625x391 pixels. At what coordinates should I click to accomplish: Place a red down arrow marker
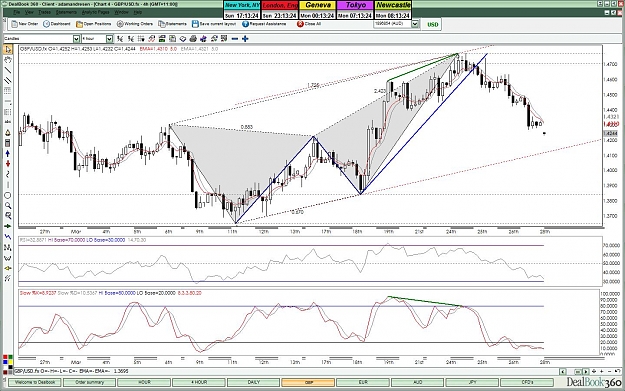(8, 164)
